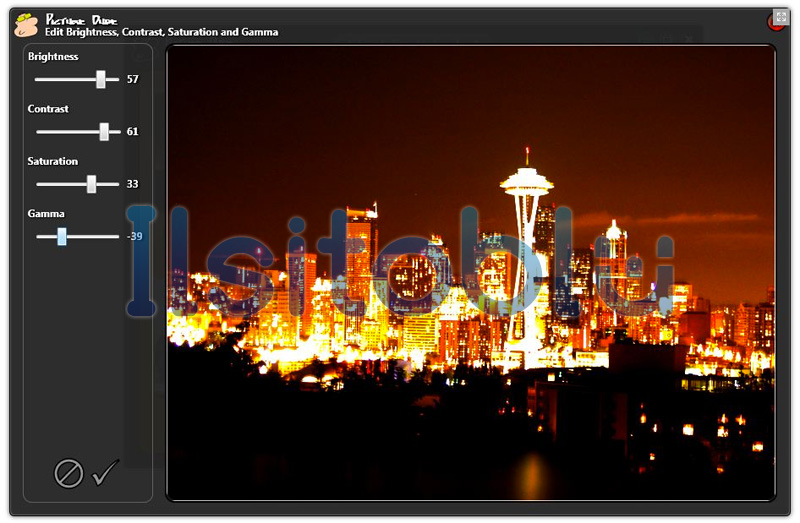The height and width of the screenshot is (523, 800).
Task: Click the Gamma value -39
Action: (134, 236)
